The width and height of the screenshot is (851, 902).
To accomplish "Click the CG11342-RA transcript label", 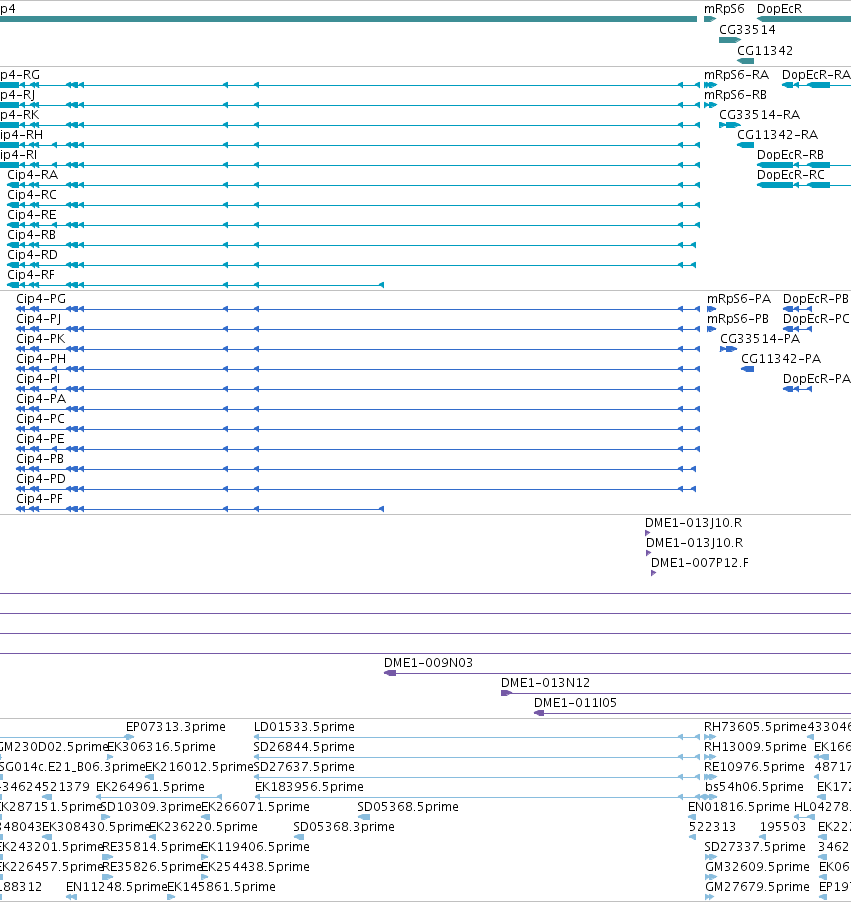I will coord(777,135).
